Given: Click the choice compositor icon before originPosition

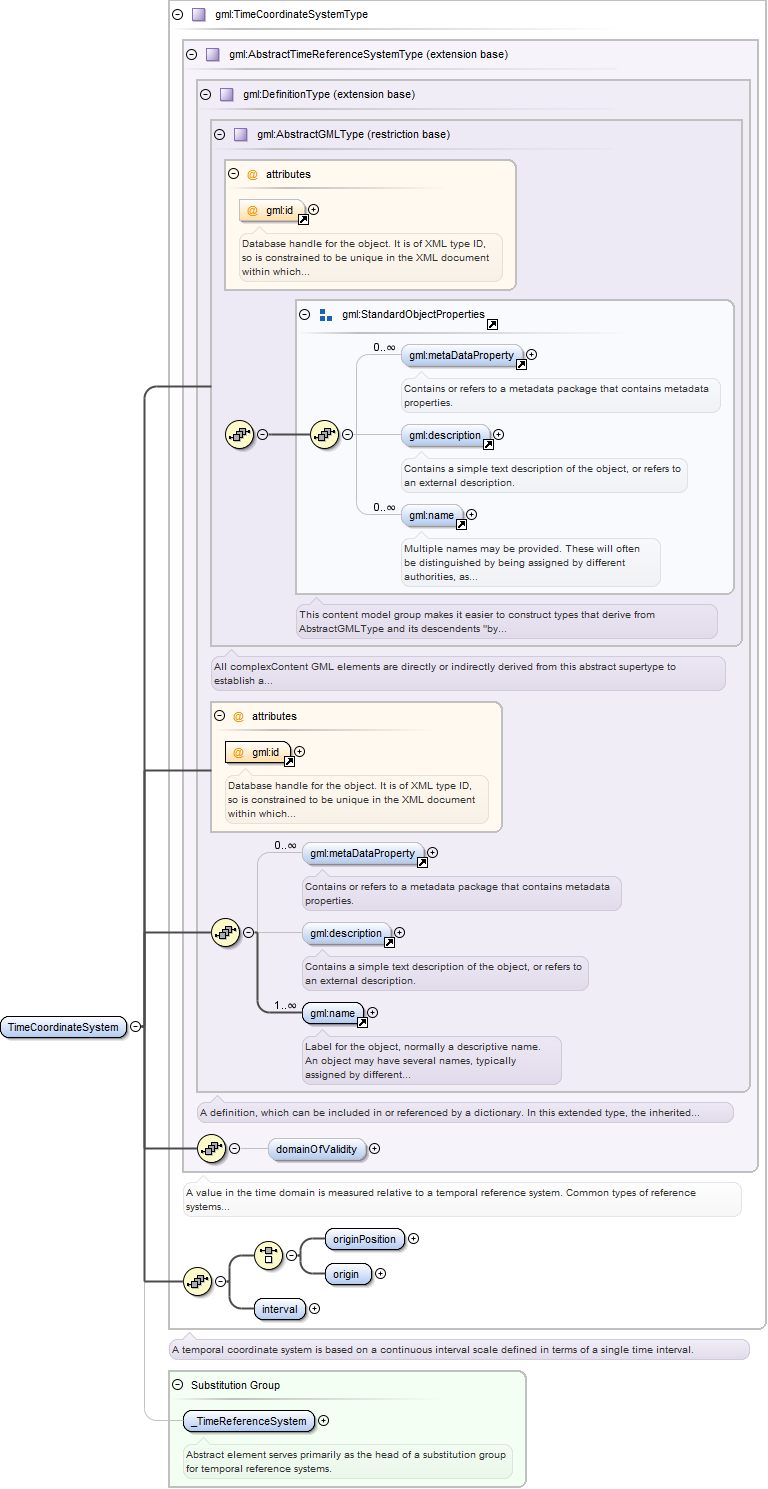Looking at the screenshot, I should [x=268, y=1254].
